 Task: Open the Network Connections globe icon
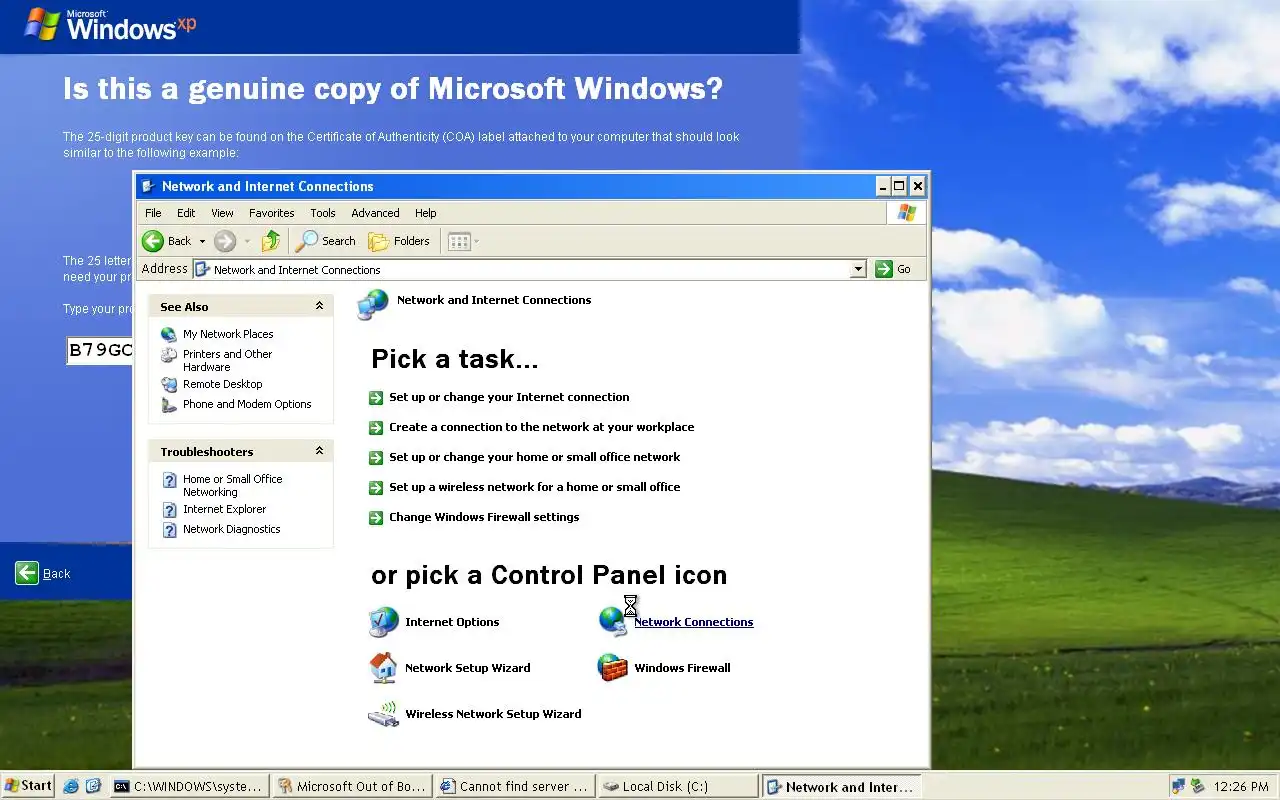(613, 622)
